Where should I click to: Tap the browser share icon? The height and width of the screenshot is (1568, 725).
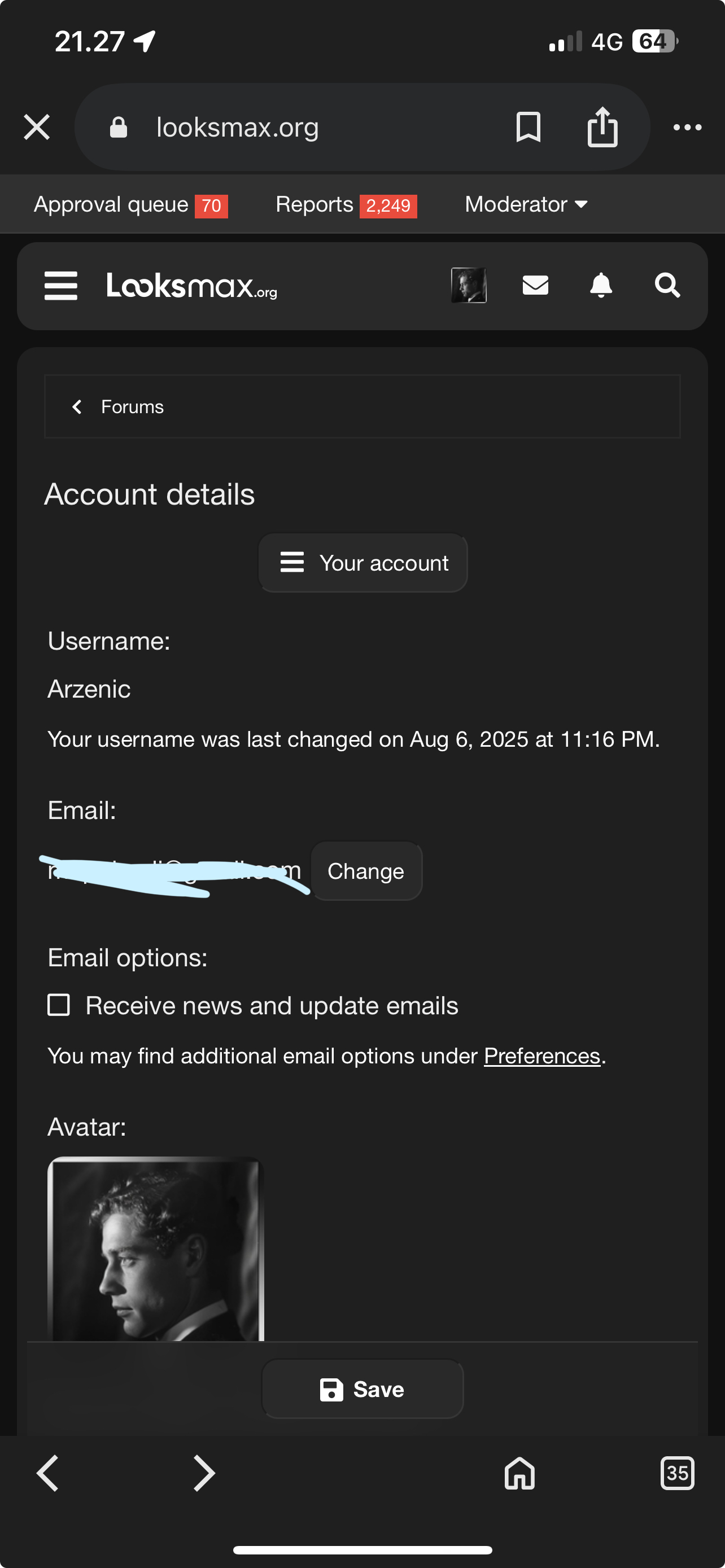(x=602, y=127)
